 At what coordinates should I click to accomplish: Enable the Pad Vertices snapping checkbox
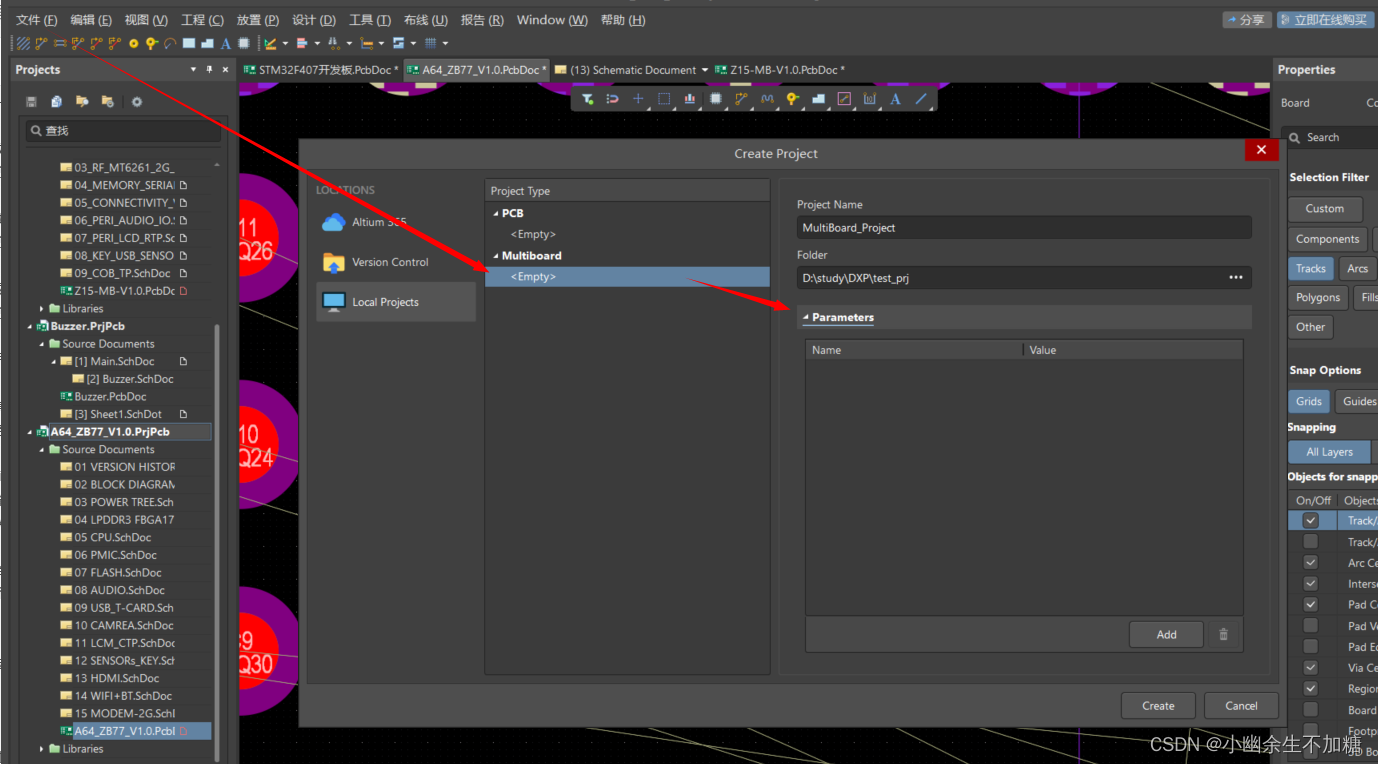1310,626
